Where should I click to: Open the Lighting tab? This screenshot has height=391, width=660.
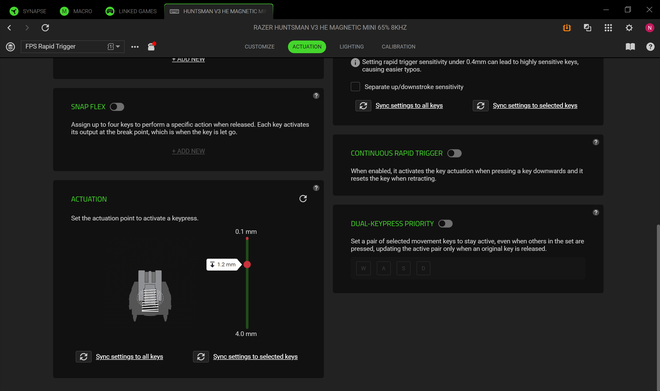click(351, 47)
